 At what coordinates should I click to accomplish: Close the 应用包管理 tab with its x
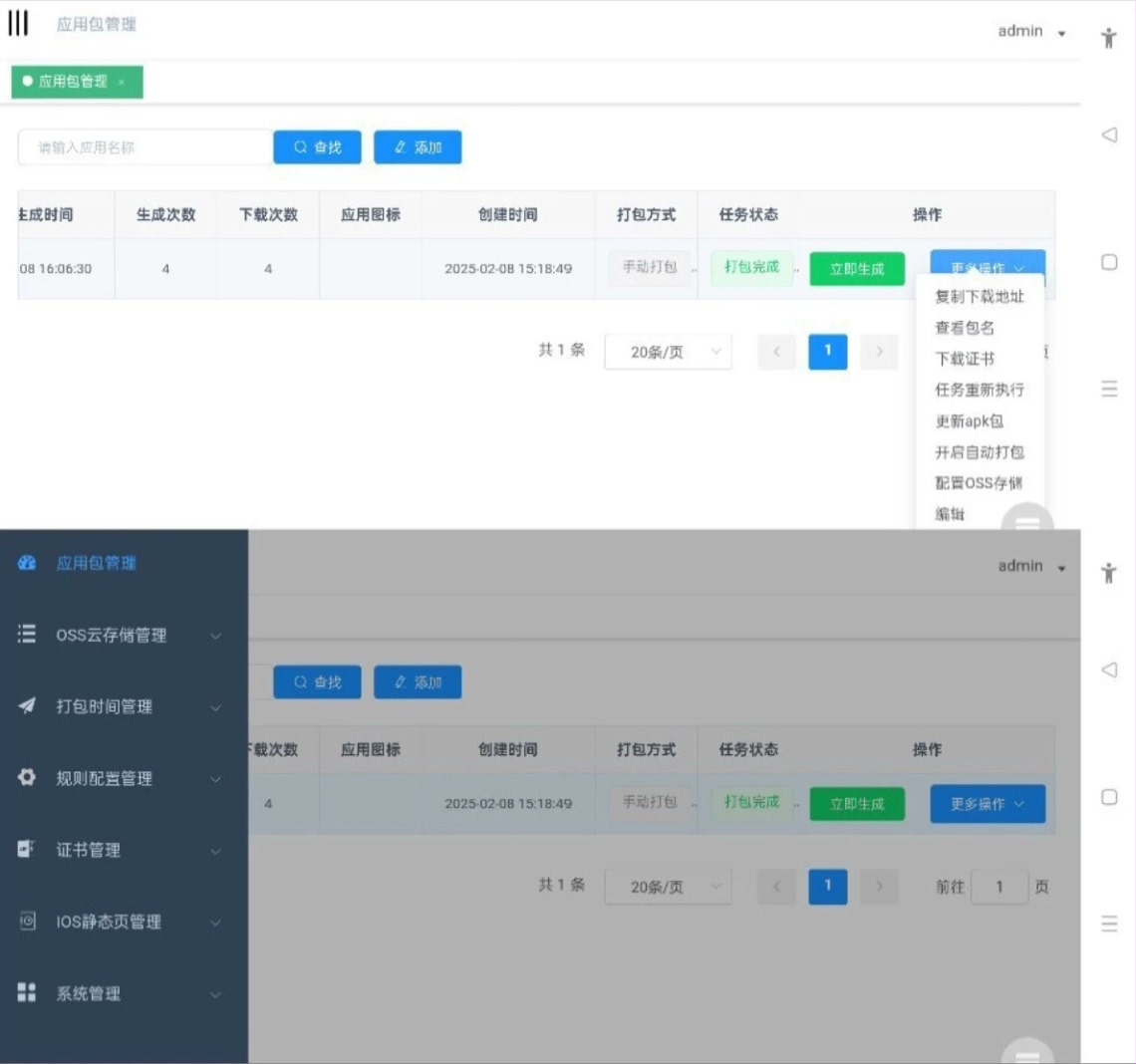point(121,82)
